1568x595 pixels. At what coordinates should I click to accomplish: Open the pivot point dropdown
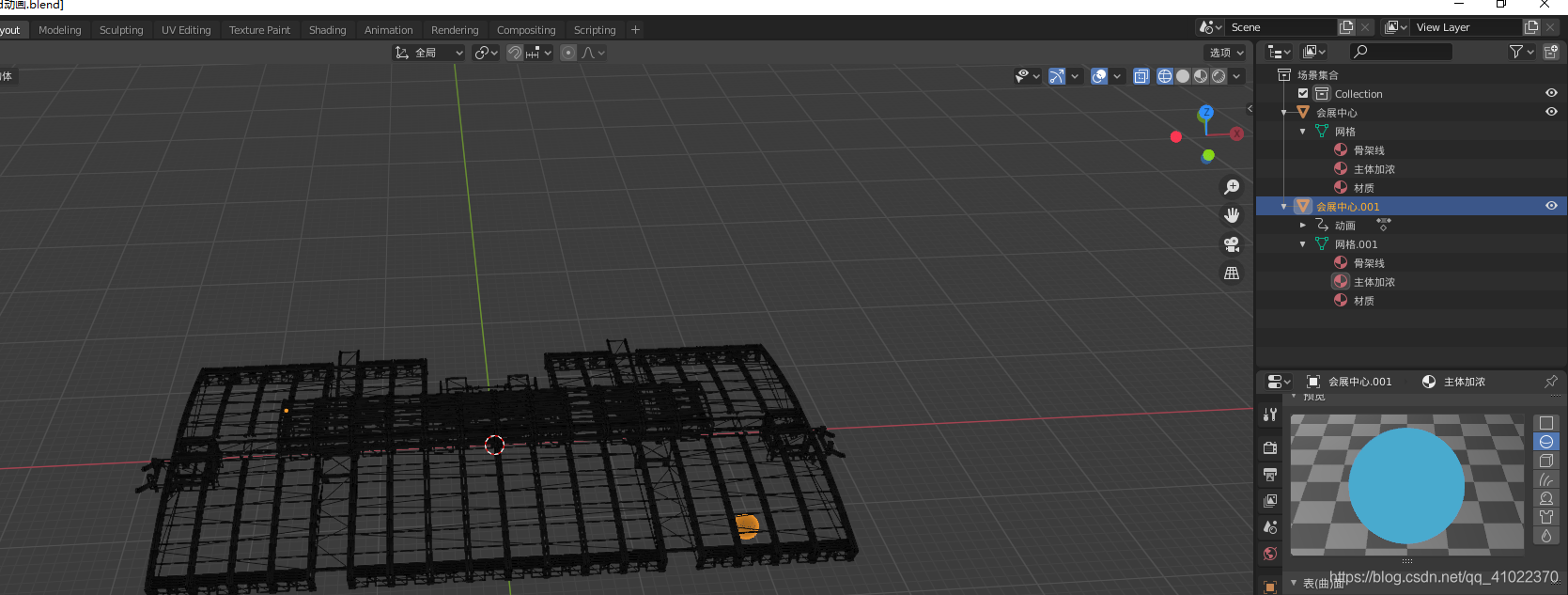pos(486,53)
